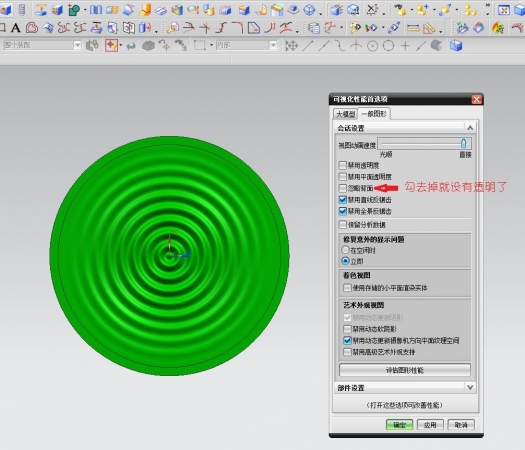Select the 在空闲时 radio button
525x450 pixels.
coord(345,250)
